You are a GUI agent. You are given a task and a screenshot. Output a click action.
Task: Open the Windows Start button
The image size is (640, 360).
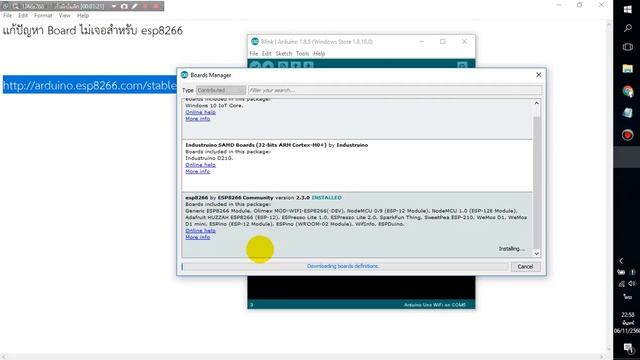[x=628, y=10]
